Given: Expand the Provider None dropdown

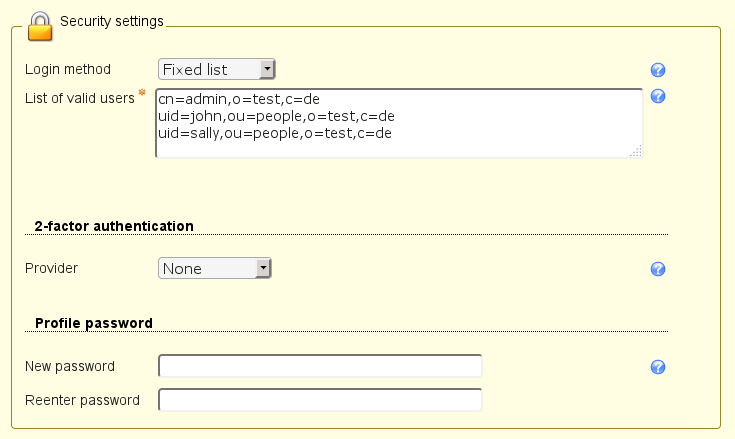Looking at the screenshot, I should (215, 268).
